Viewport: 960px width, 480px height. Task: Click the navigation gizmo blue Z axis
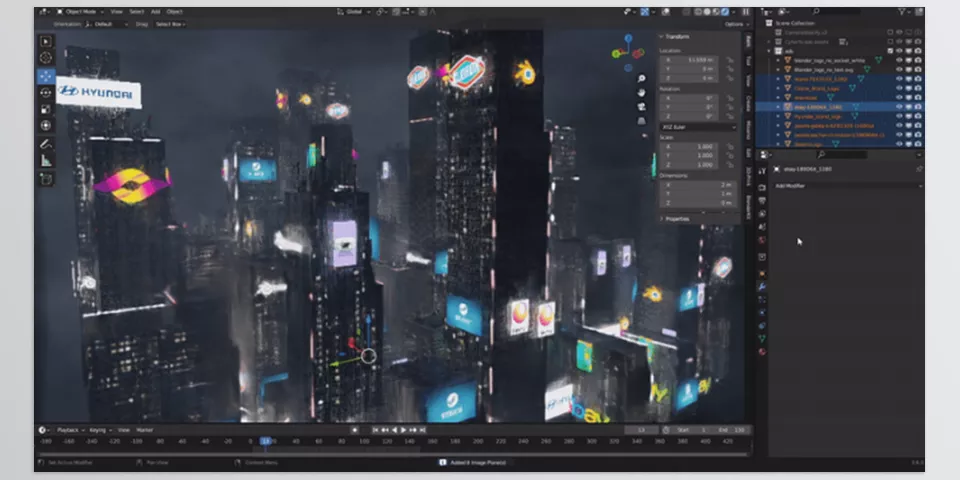tap(628, 39)
